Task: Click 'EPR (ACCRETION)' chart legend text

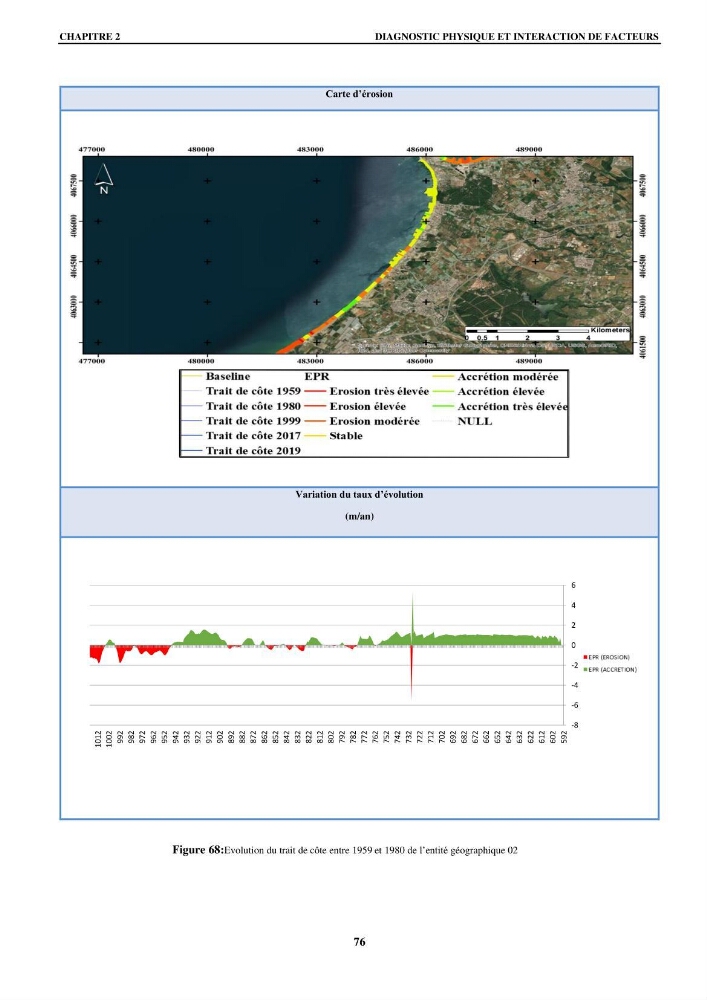Action: pyautogui.click(x=613, y=670)
